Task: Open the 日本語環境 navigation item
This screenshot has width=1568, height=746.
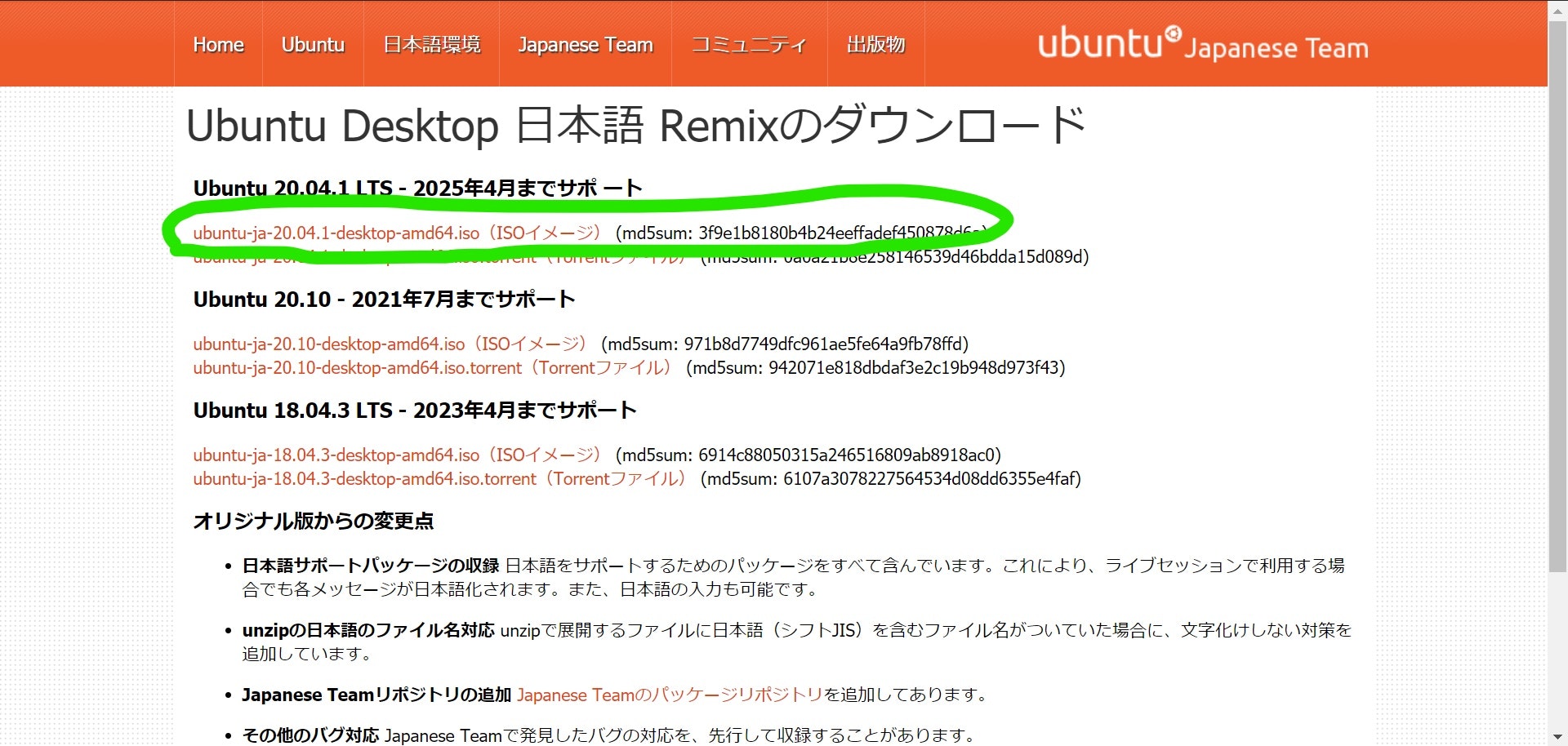Action: tap(432, 44)
